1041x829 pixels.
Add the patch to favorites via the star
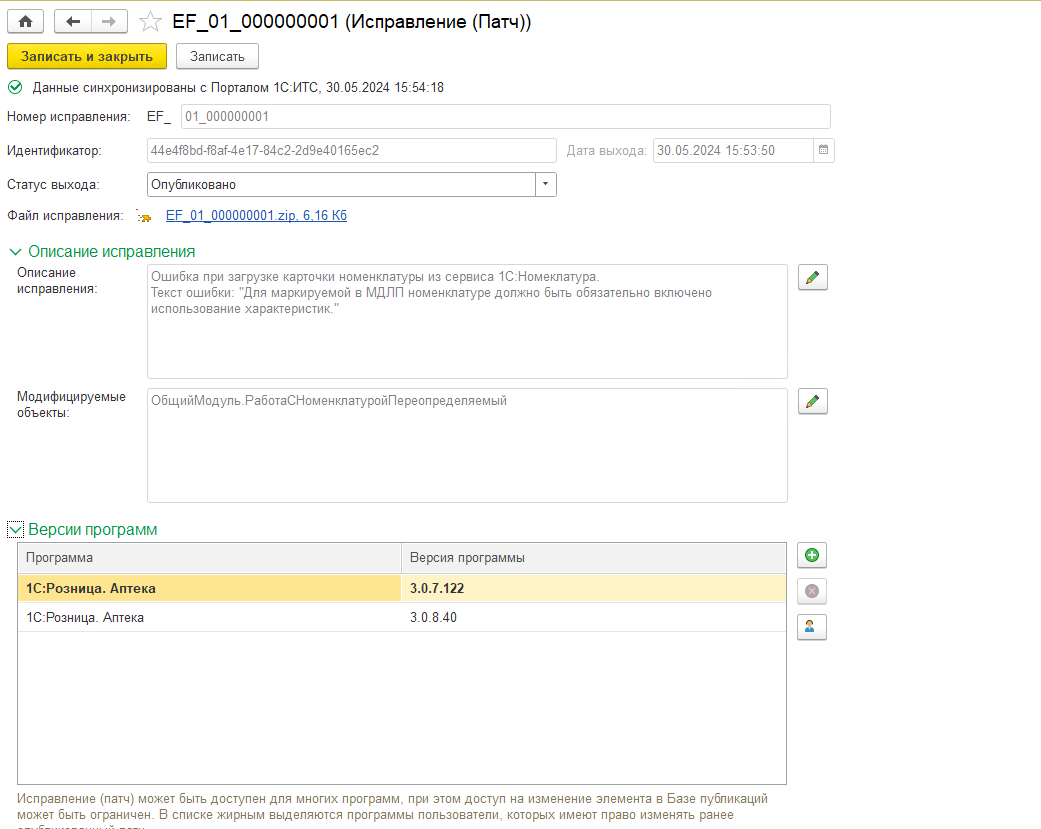point(150,22)
